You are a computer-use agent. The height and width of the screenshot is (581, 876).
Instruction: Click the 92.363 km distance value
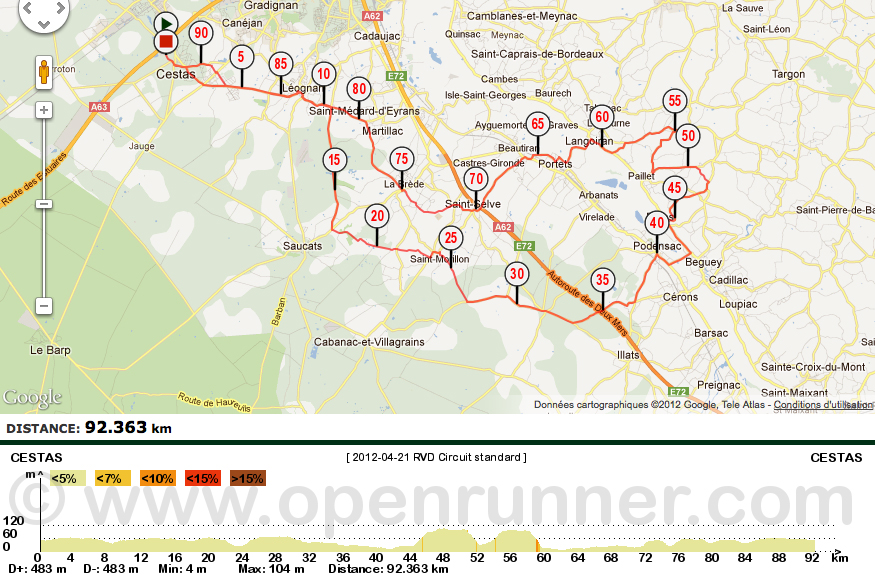tap(128, 428)
